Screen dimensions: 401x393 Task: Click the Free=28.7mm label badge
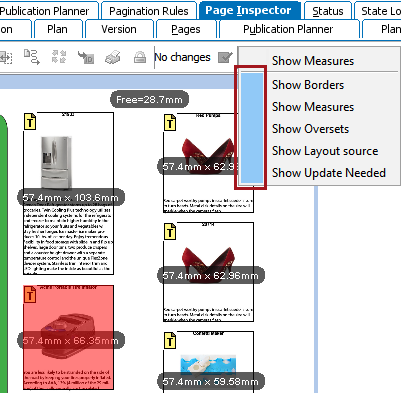[149, 99]
